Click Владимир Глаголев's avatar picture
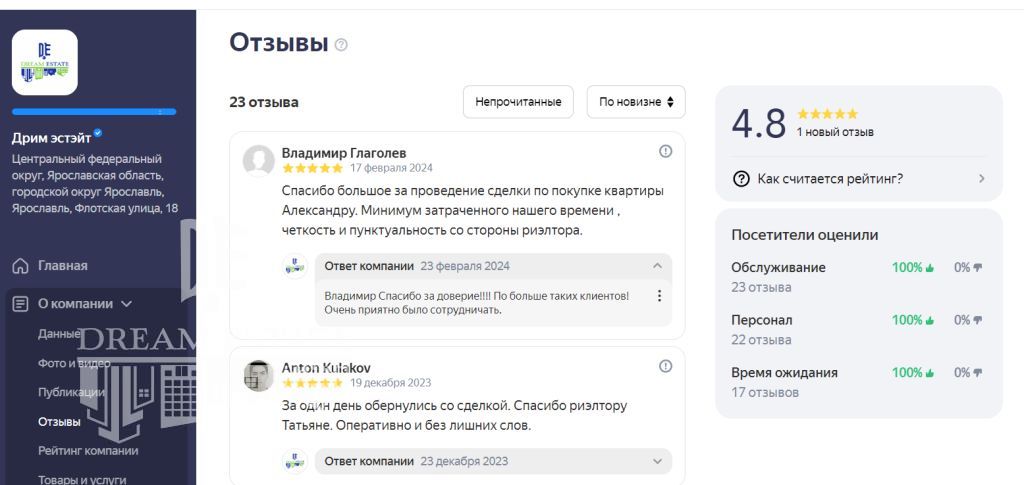This screenshot has width=1024, height=485. (x=259, y=160)
